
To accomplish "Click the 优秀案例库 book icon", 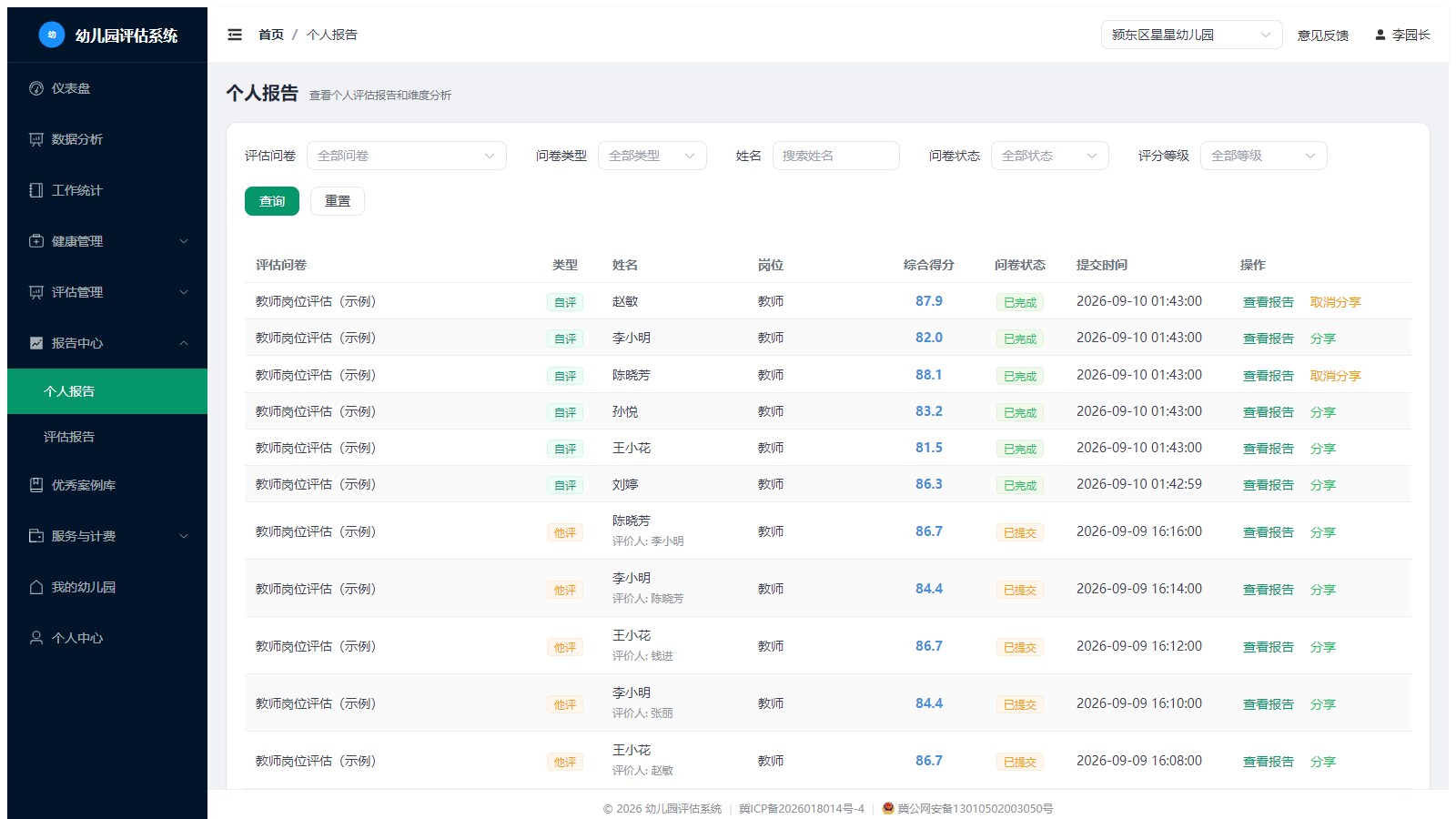I will coord(36,485).
